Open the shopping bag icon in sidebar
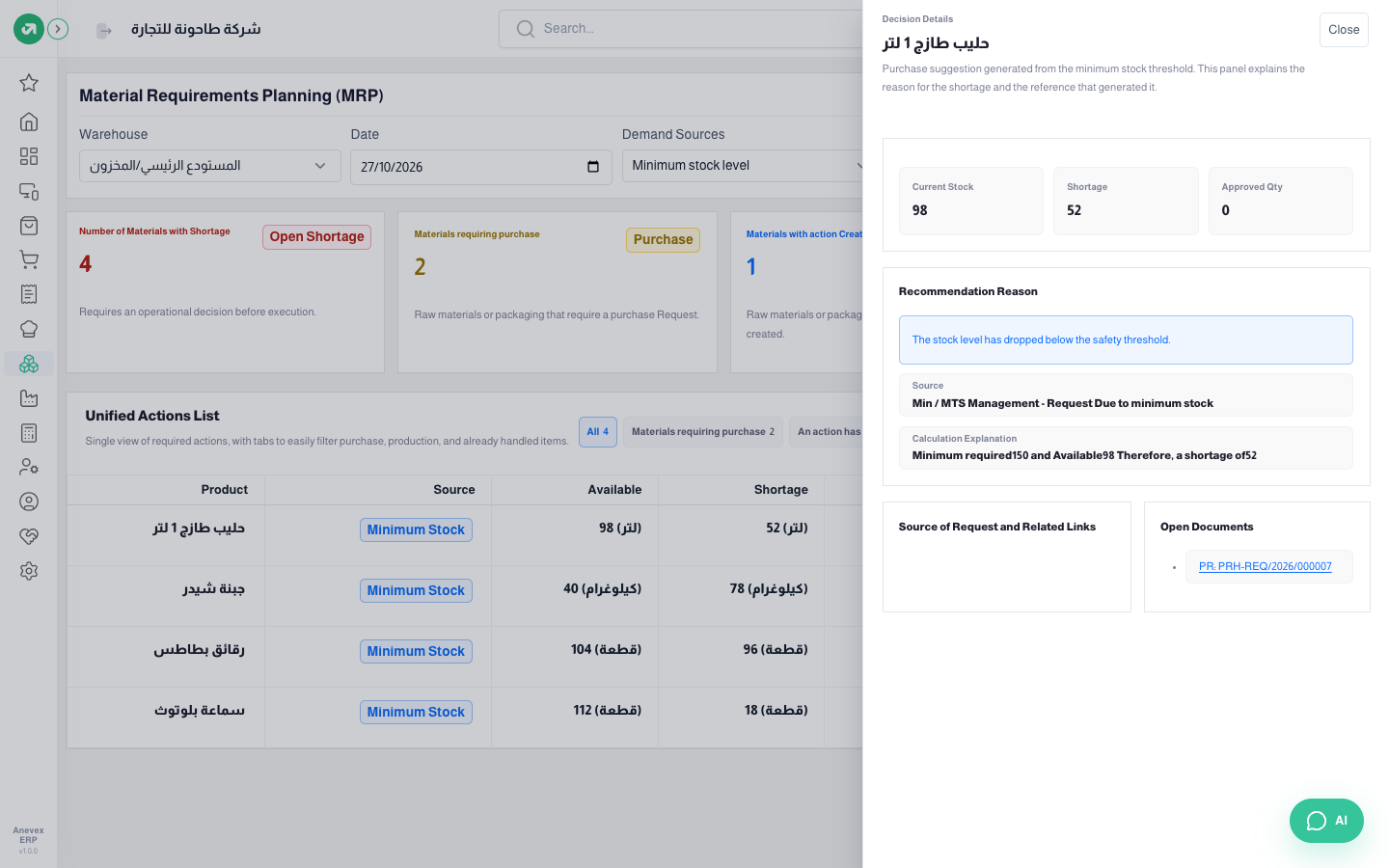 [29, 226]
